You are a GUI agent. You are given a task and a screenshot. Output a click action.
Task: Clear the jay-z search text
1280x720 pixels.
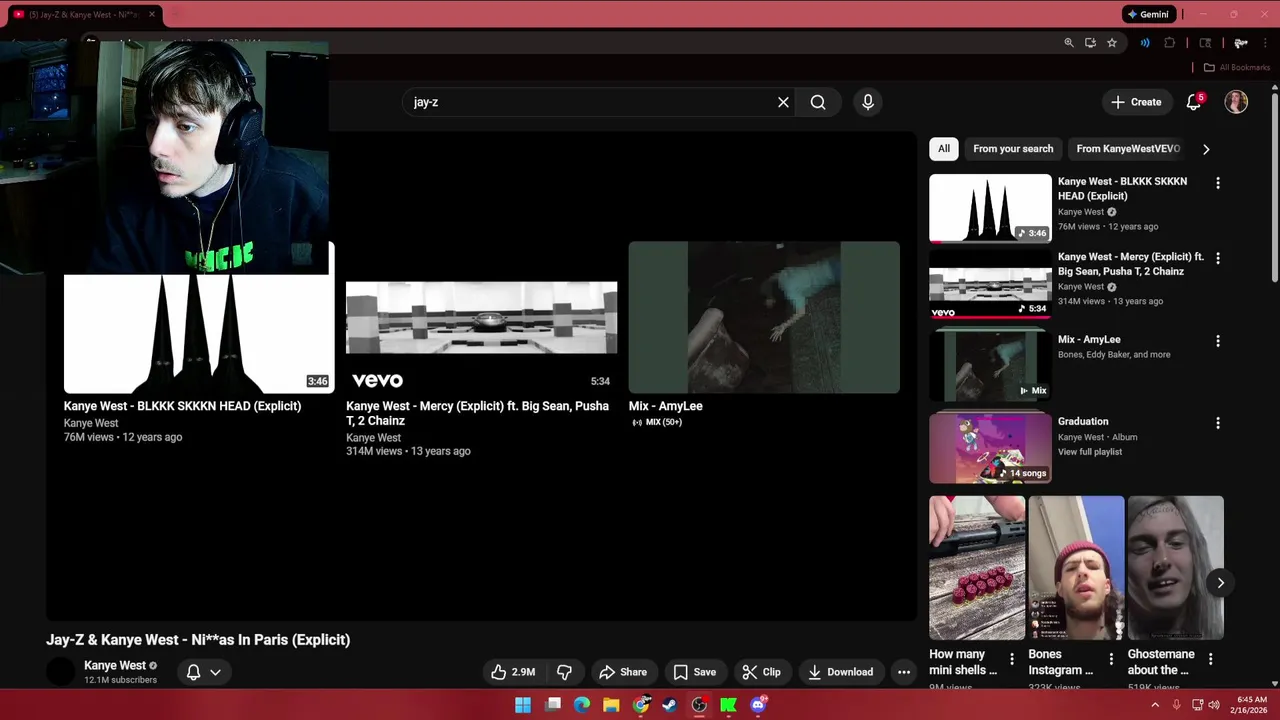pos(783,102)
